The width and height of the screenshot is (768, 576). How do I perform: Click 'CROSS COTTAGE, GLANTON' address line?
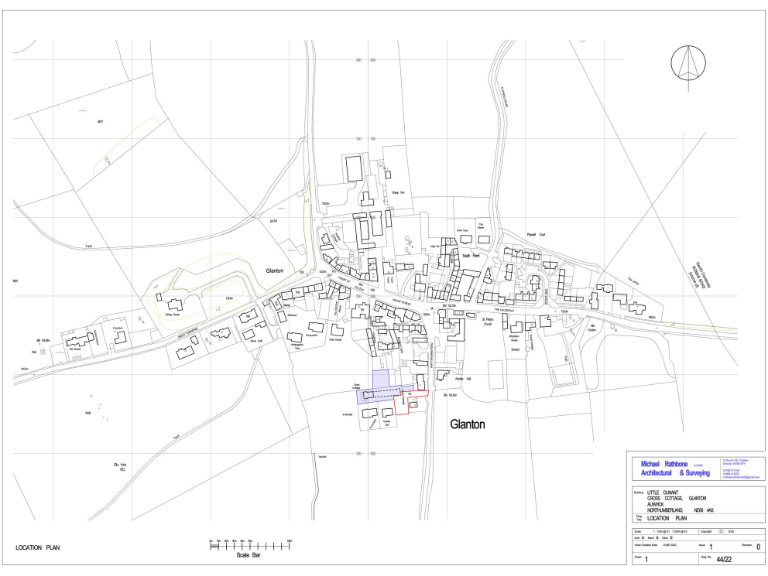(x=676, y=498)
